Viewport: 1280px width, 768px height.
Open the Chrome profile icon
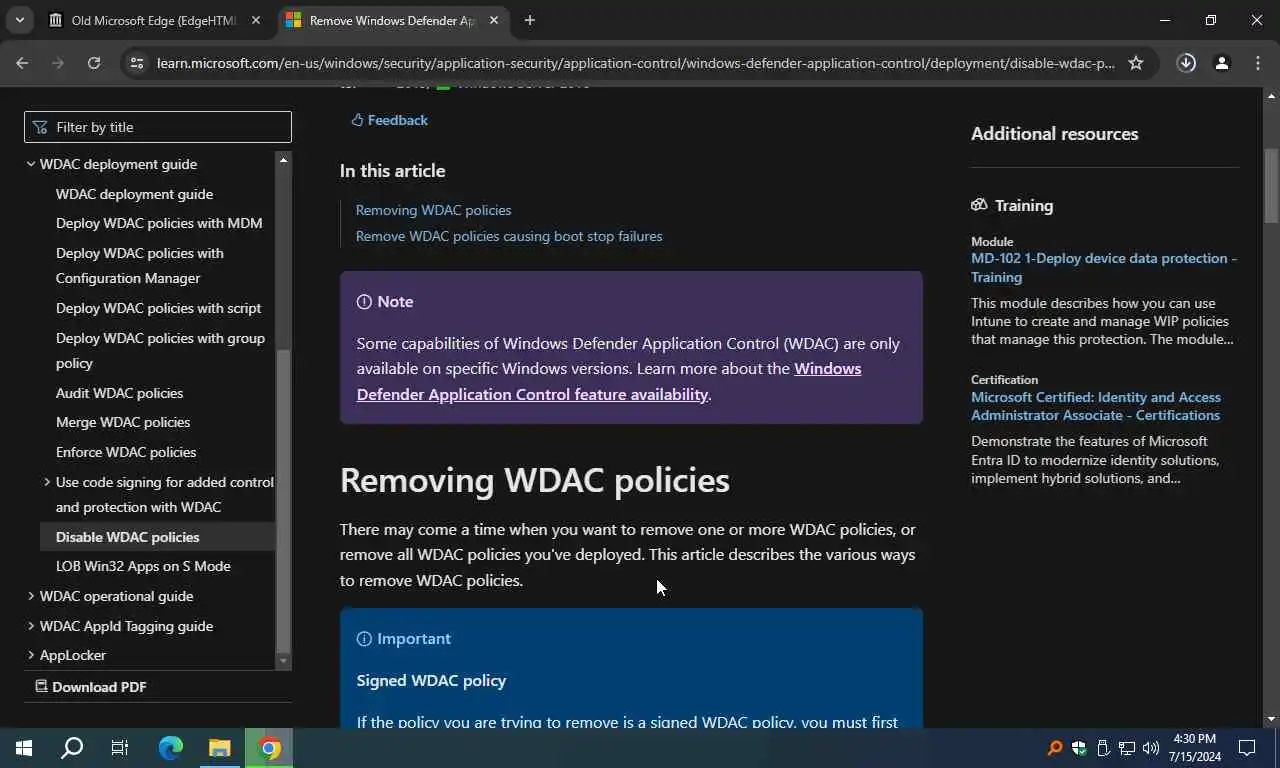tap(1221, 63)
